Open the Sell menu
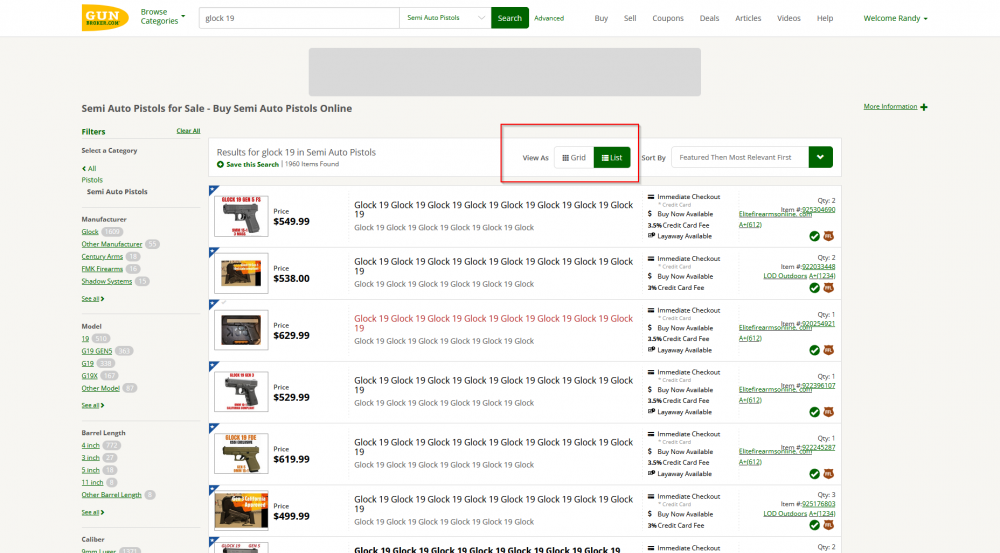 pyautogui.click(x=630, y=18)
